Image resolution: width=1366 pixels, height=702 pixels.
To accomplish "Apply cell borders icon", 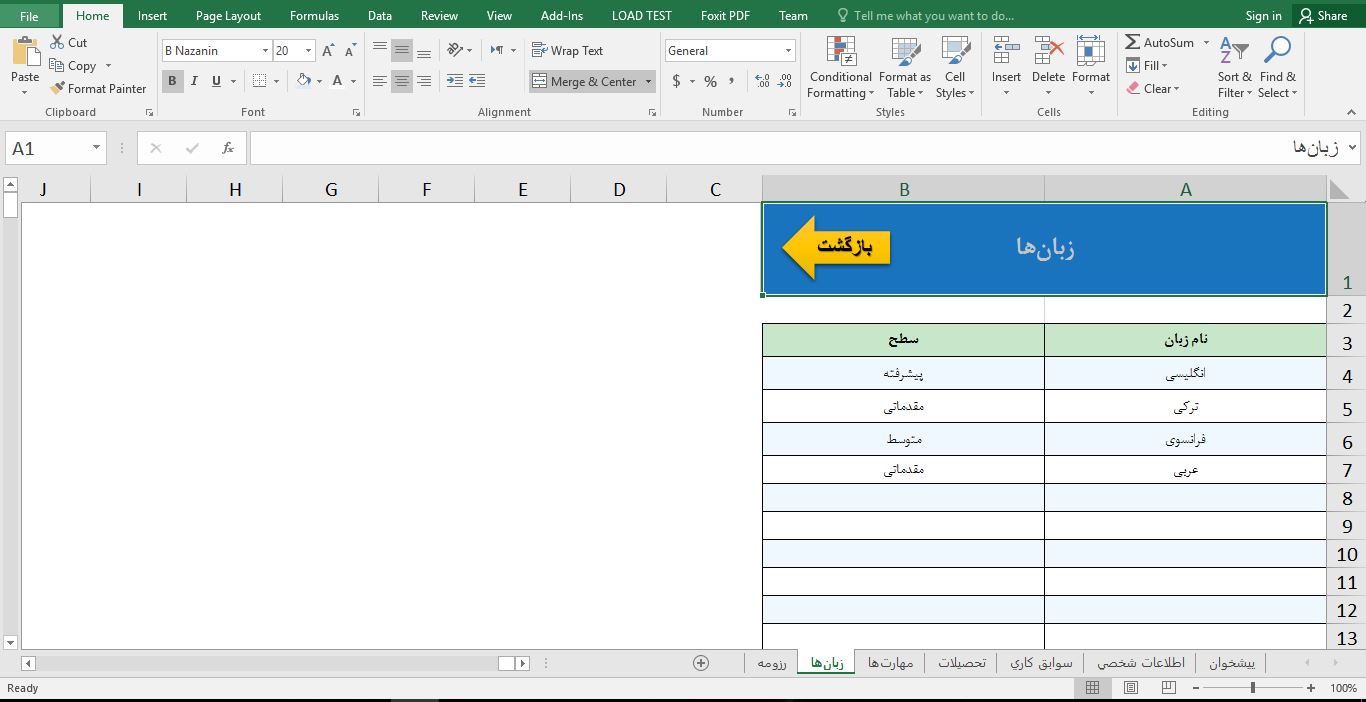I will click(259, 81).
